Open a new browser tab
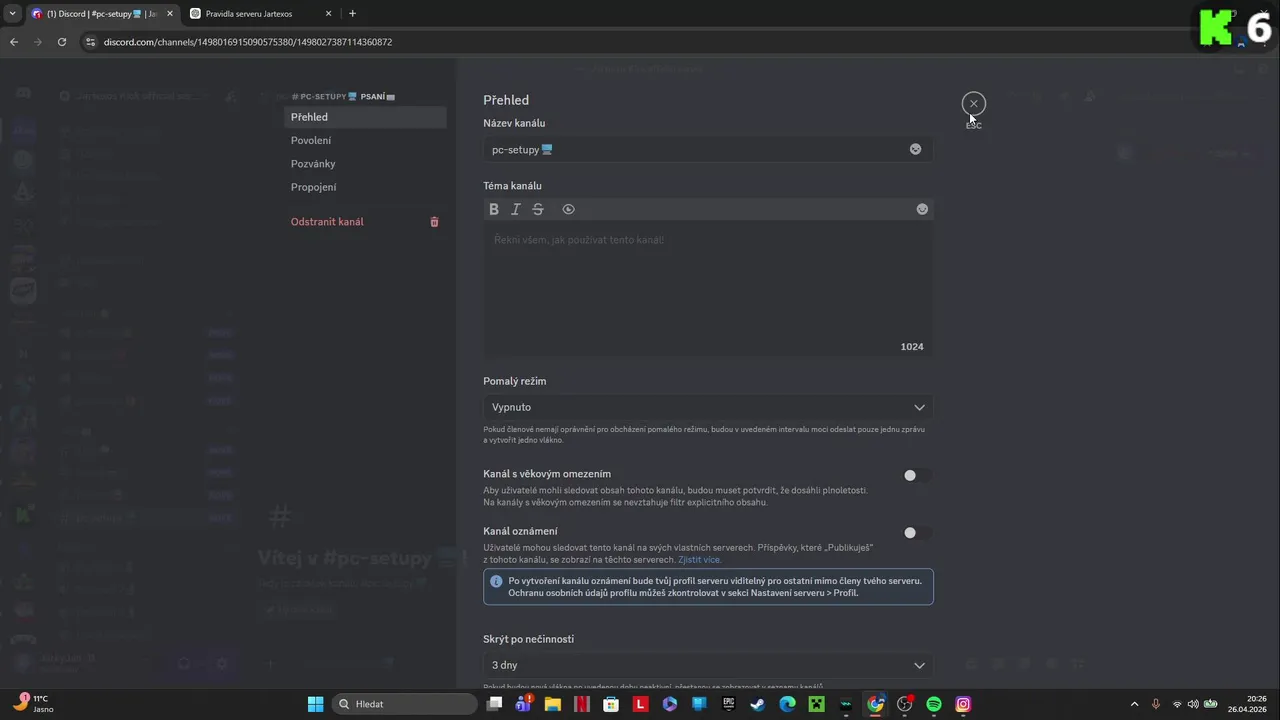The image size is (1280, 720). pos(352,14)
